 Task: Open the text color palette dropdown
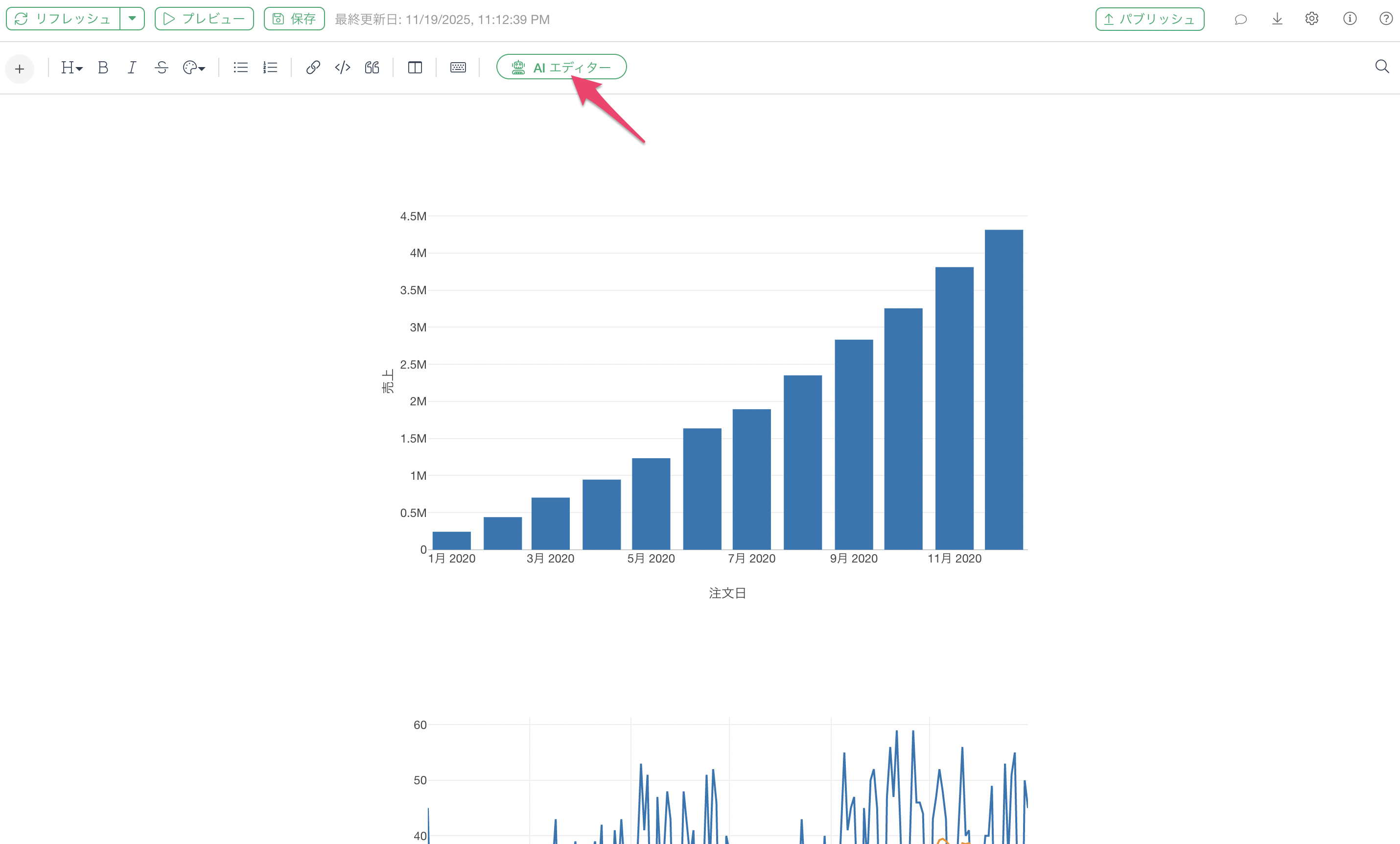click(x=194, y=68)
